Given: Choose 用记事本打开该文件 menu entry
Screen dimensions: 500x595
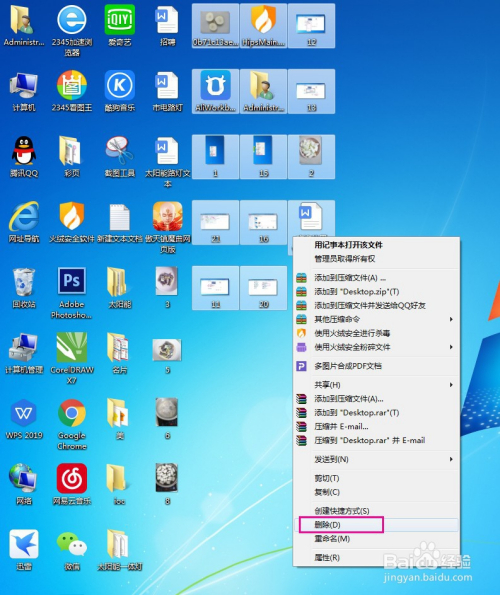Looking at the screenshot, I should point(376,245).
